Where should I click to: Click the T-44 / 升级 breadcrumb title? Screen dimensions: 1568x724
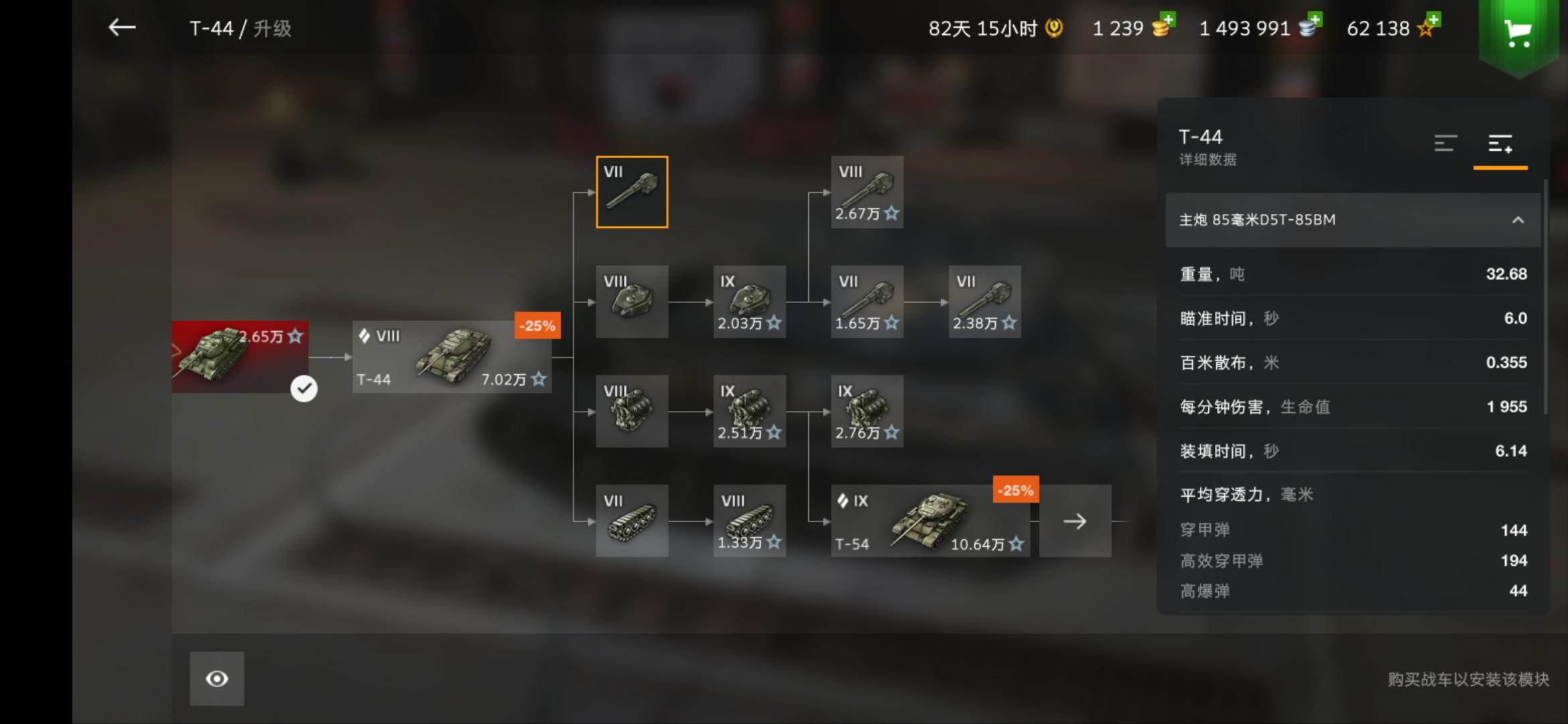pyautogui.click(x=240, y=28)
